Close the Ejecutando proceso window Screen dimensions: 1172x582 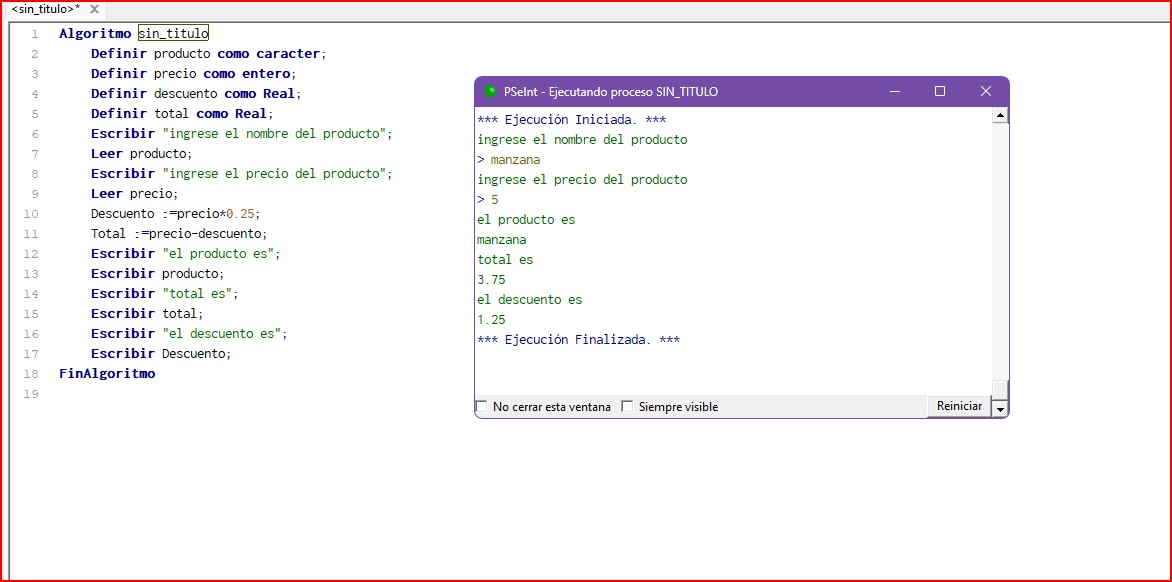(x=985, y=92)
